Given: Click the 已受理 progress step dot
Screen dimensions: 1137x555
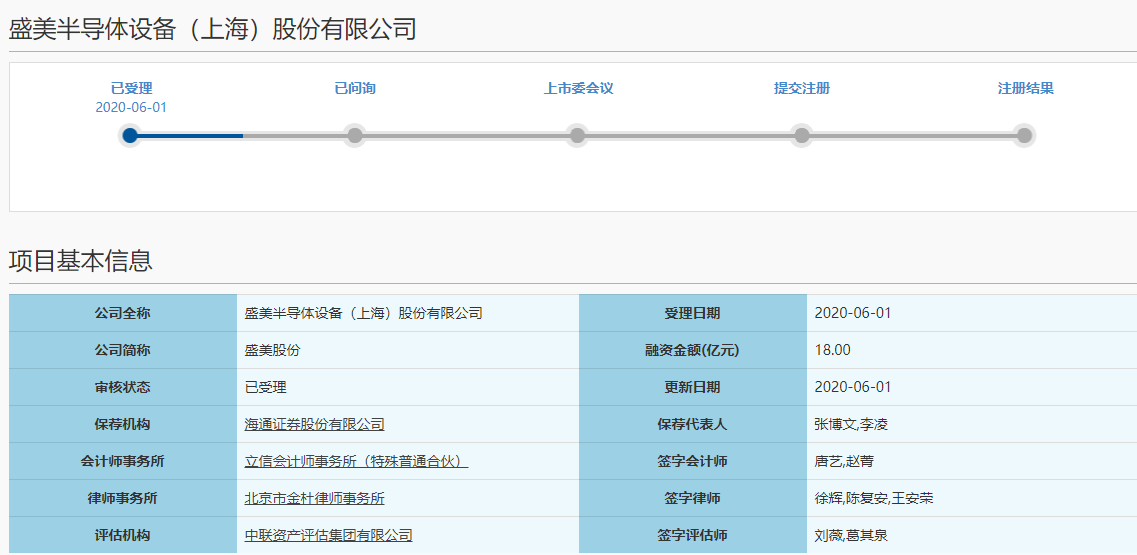Looking at the screenshot, I should (x=131, y=136).
